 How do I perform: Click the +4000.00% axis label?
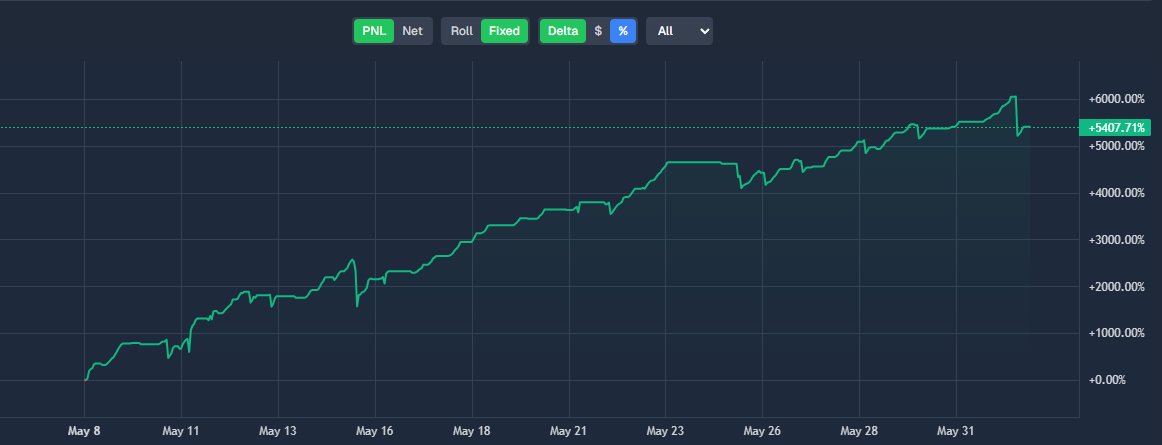(x=1117, y=193)
